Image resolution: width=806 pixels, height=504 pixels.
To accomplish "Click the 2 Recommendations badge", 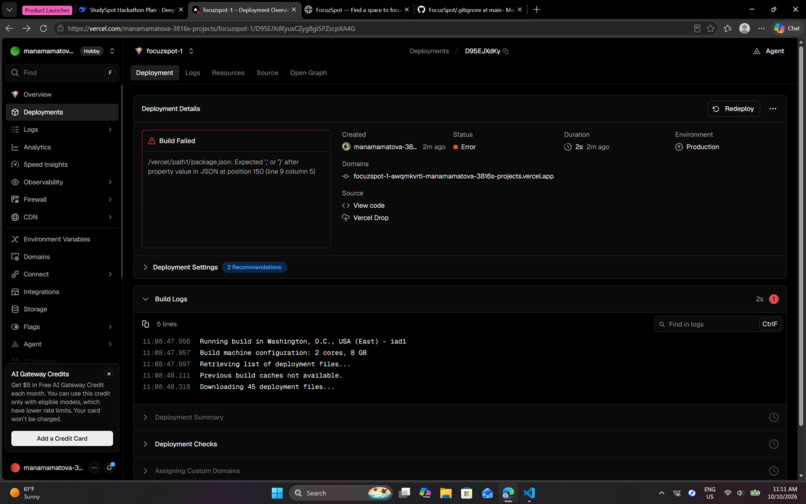I will (x=254, y=267).
